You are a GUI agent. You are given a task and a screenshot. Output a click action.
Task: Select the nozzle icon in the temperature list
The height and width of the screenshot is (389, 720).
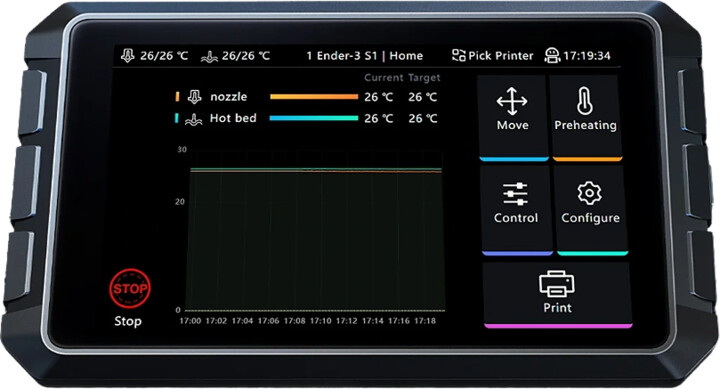(194, 96)
